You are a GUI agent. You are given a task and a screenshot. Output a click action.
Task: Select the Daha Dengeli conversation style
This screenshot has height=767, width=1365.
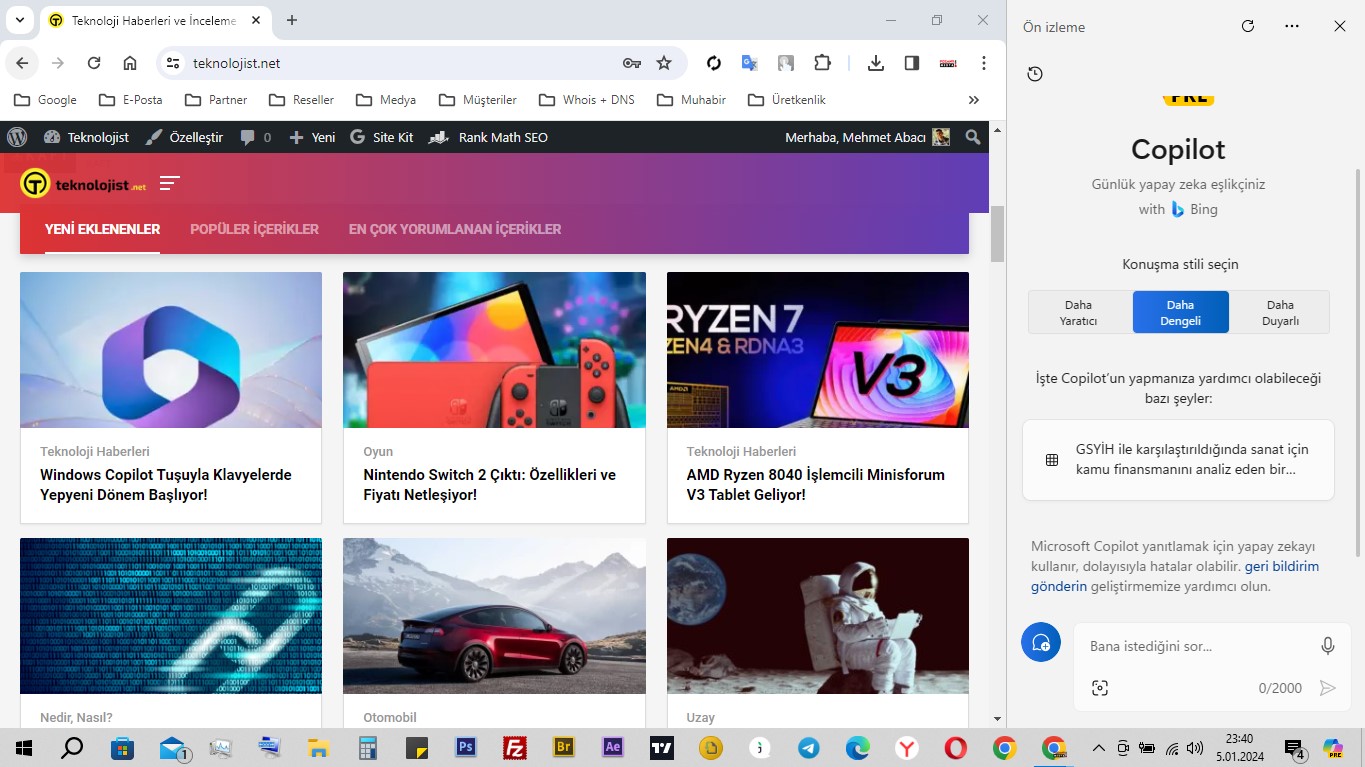point(1180,311)
